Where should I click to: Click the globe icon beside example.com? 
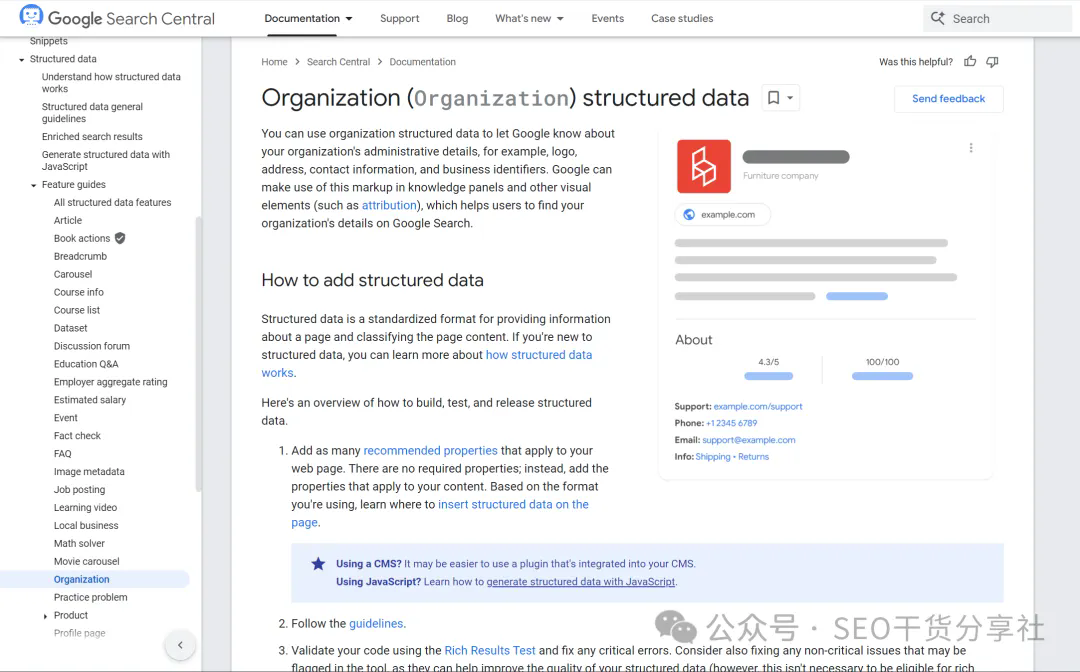tap(689, 215)
